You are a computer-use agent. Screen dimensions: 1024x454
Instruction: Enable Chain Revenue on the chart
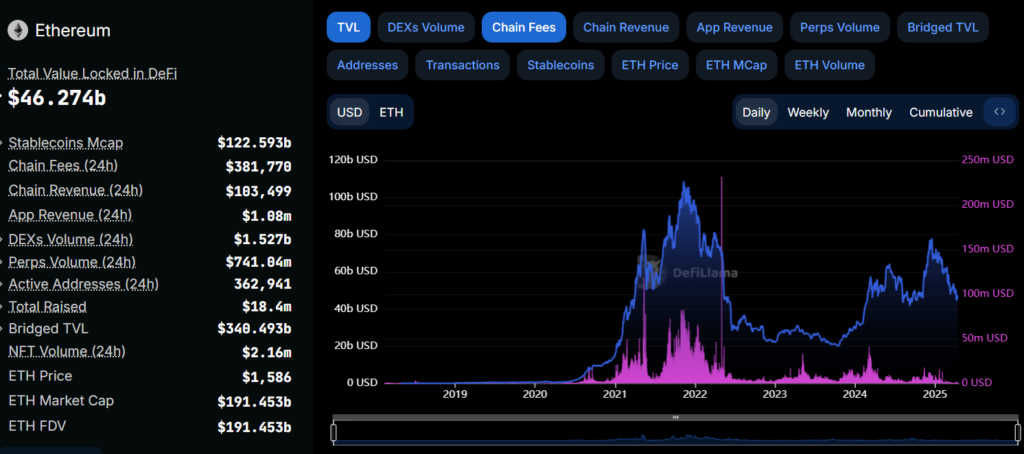click(x=626, y=27)
